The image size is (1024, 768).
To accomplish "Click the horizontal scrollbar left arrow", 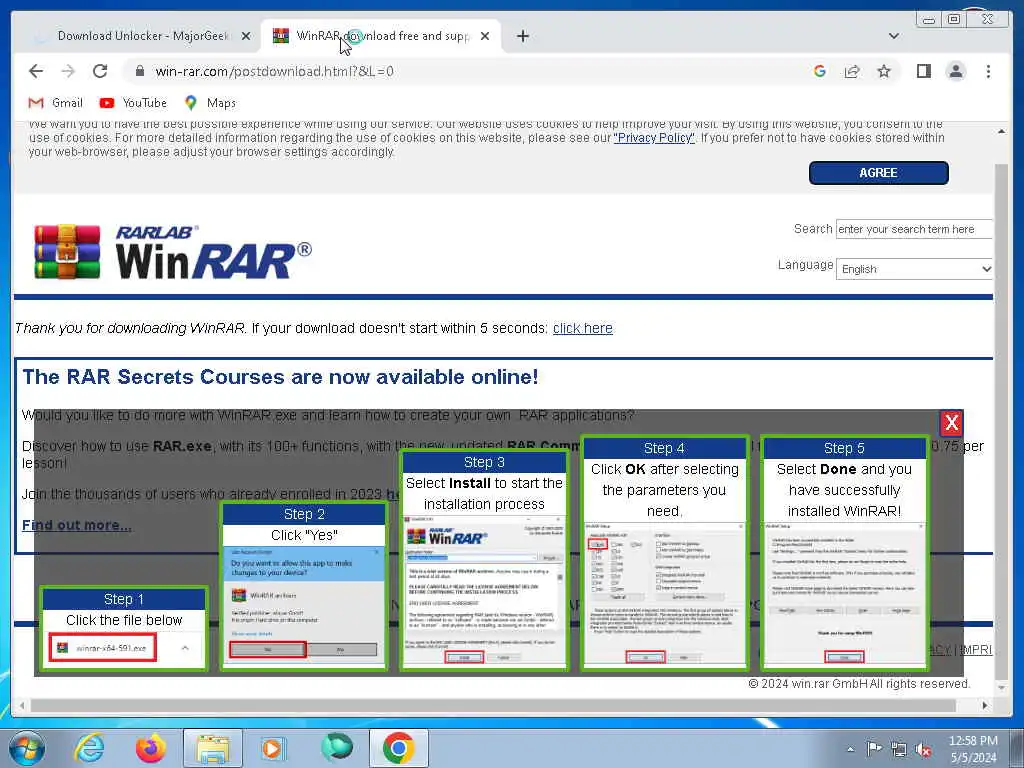I will click(x=22, y=705).
